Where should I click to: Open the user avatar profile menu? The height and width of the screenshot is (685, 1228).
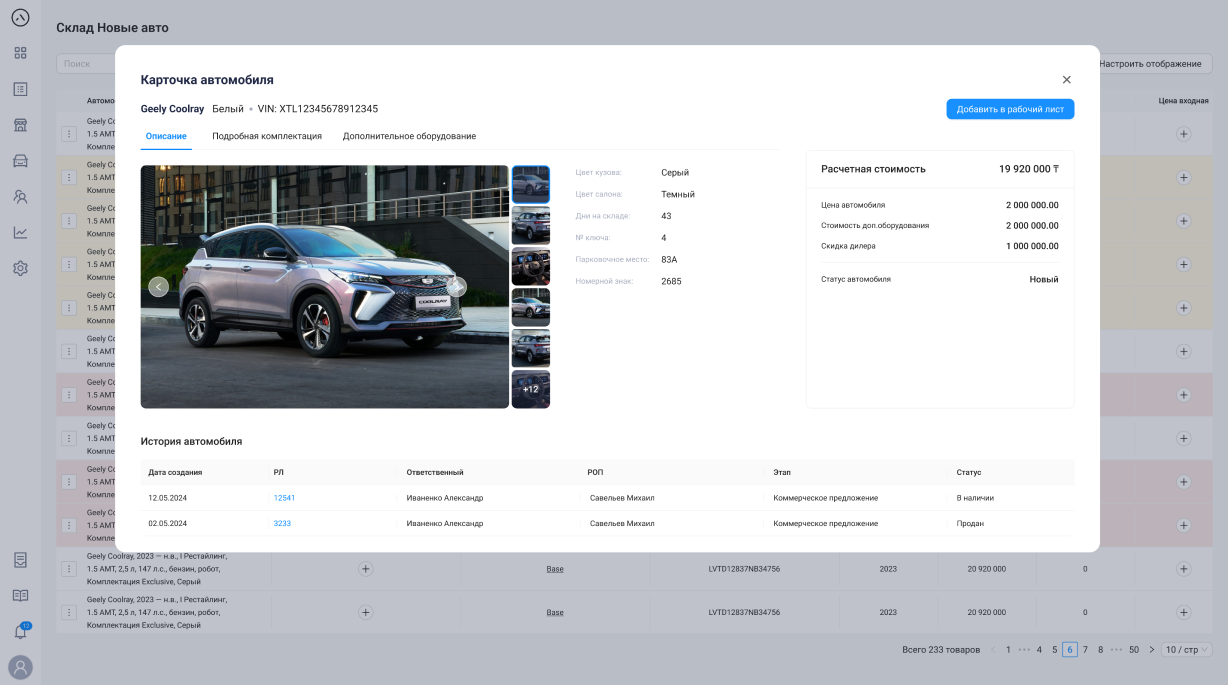click(20, 667)
